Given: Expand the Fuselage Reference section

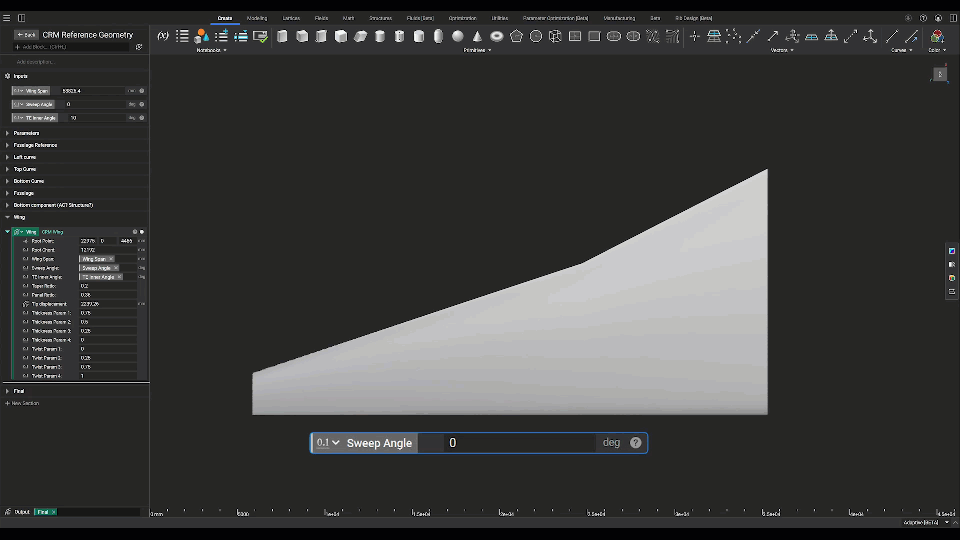Looking at the screenshot, I should tap(8, 145).
